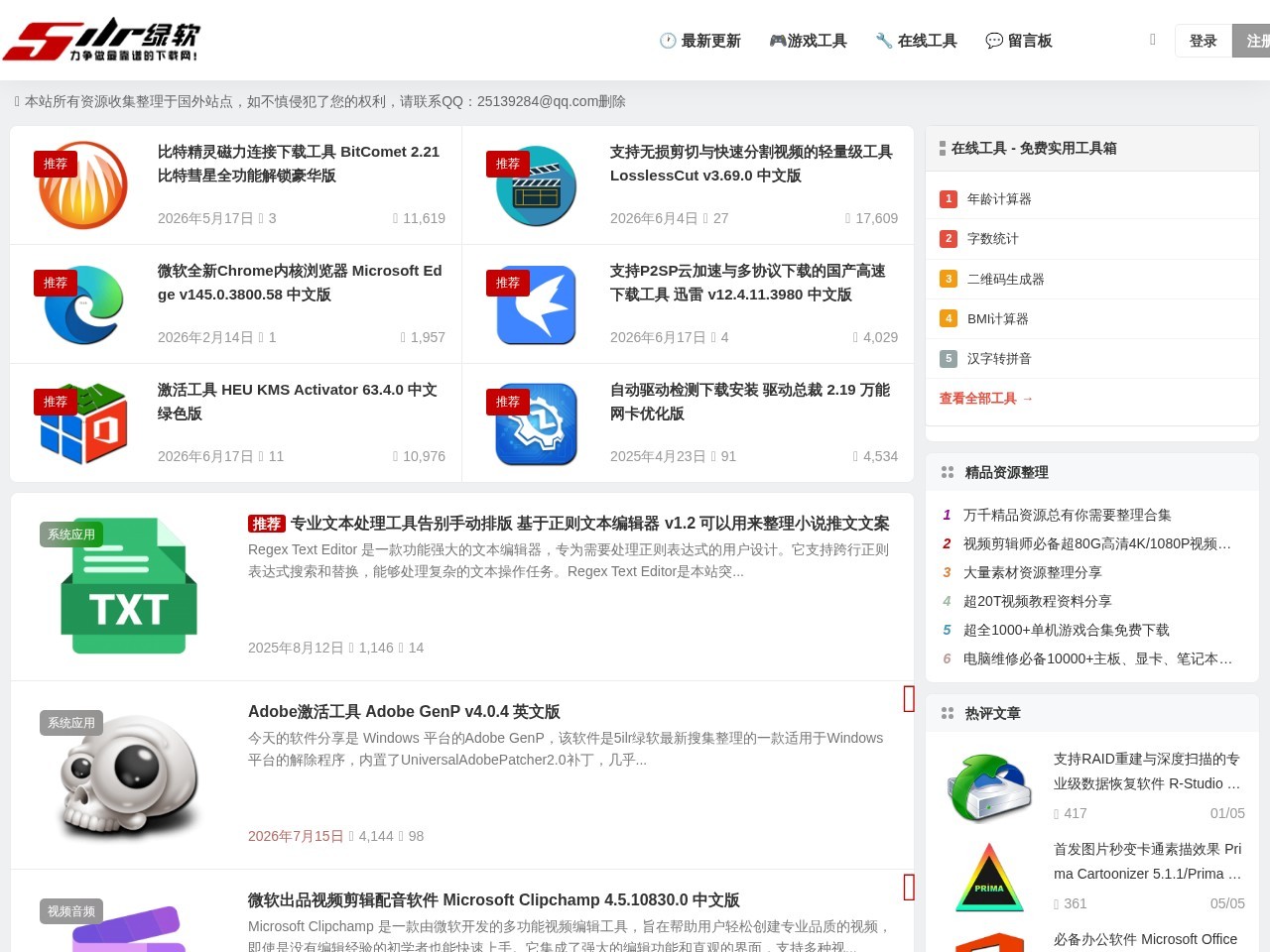This screenshot has width=1270, height=952.
Task: Open Microsoft Edge v145 article title
Action: click(300, 283)
